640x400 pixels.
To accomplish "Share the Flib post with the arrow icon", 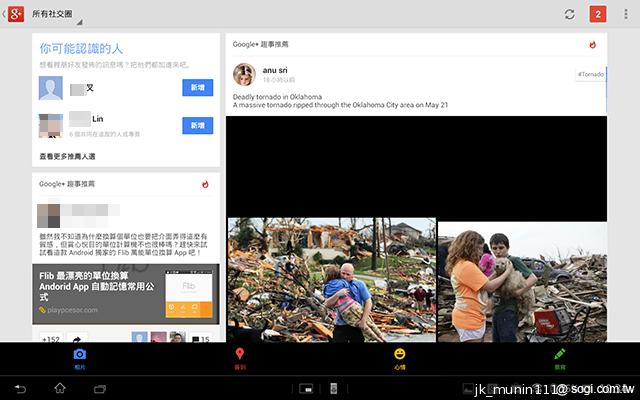I will [x=77, y=339].
